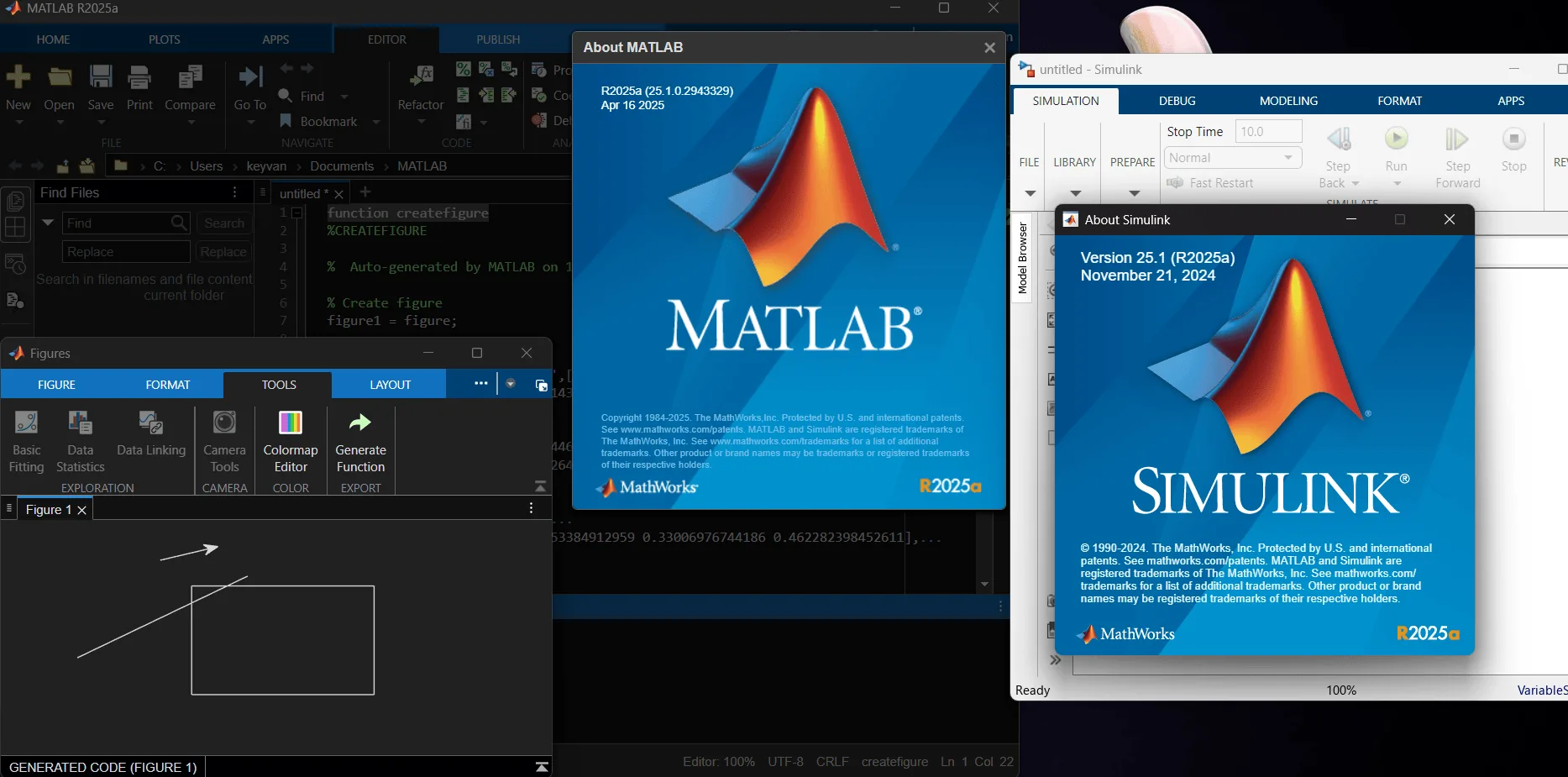Viewport: 1568px width, 777px height.
Task: Collapse the function code fold on line 1
Action: click(296, 213)
